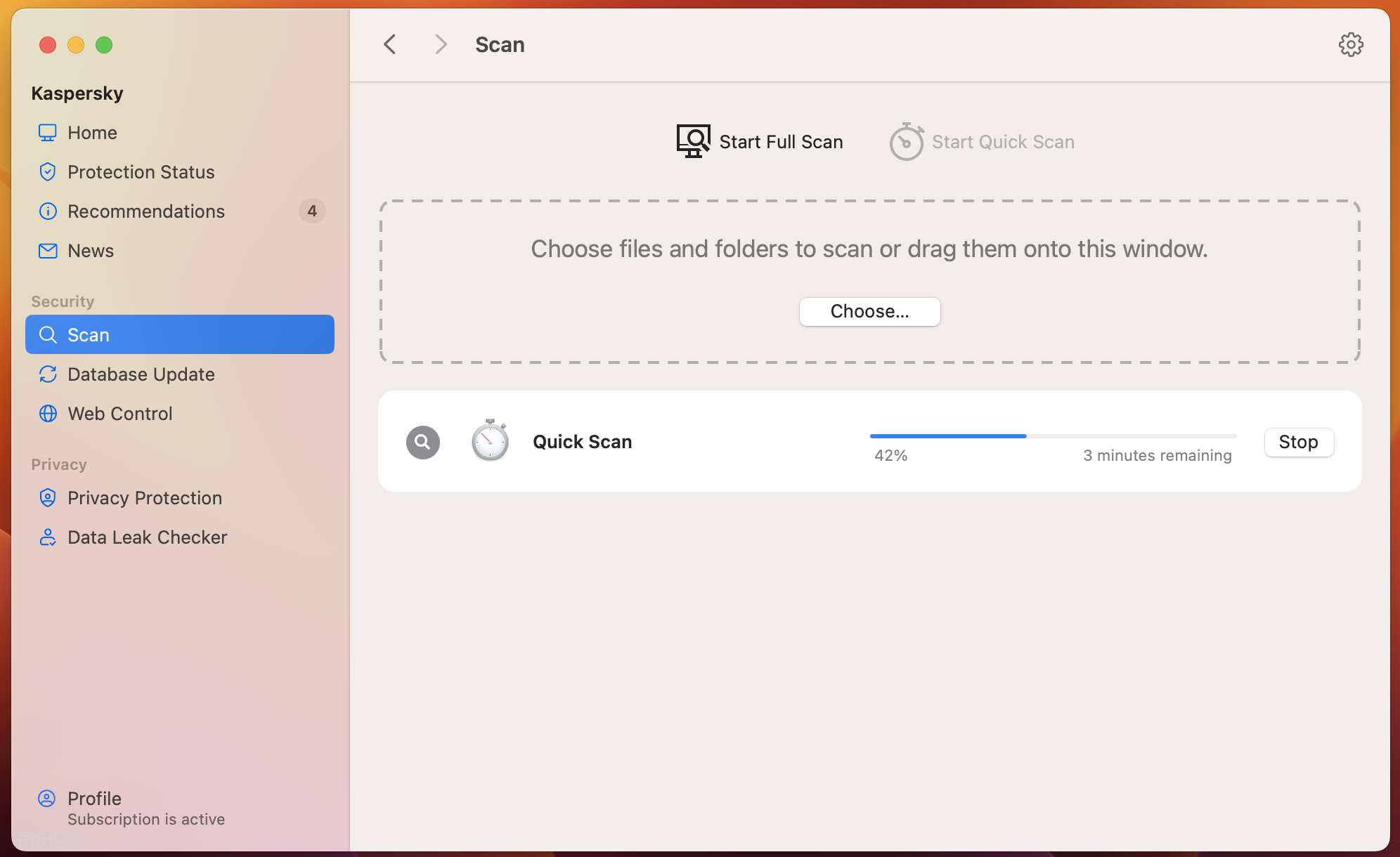Viewport: 1400px width, 857px height.
Task: Click the Privacy Protection shield icon
Action: click(x=48, y=498)
